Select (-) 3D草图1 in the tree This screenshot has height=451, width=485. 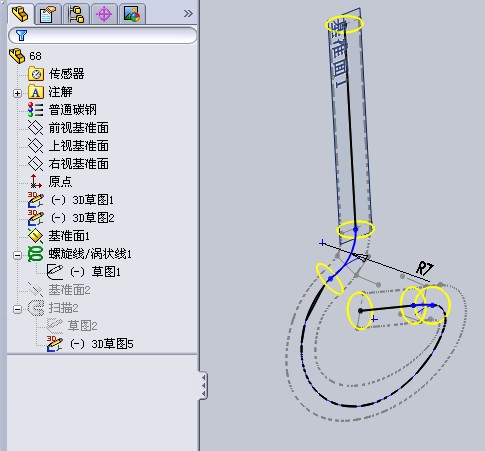[x=83, y=200]
